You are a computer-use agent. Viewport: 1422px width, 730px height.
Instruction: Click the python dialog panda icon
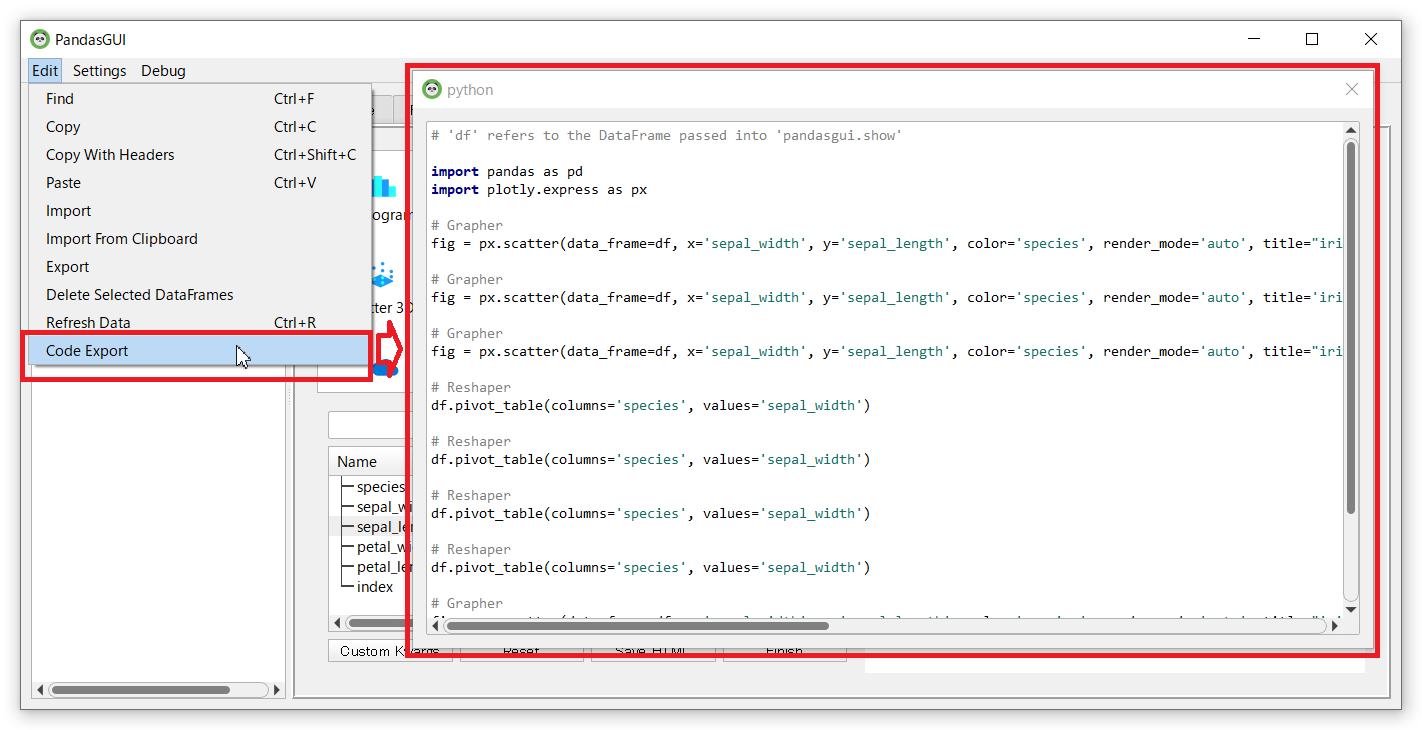pos(432,90)
